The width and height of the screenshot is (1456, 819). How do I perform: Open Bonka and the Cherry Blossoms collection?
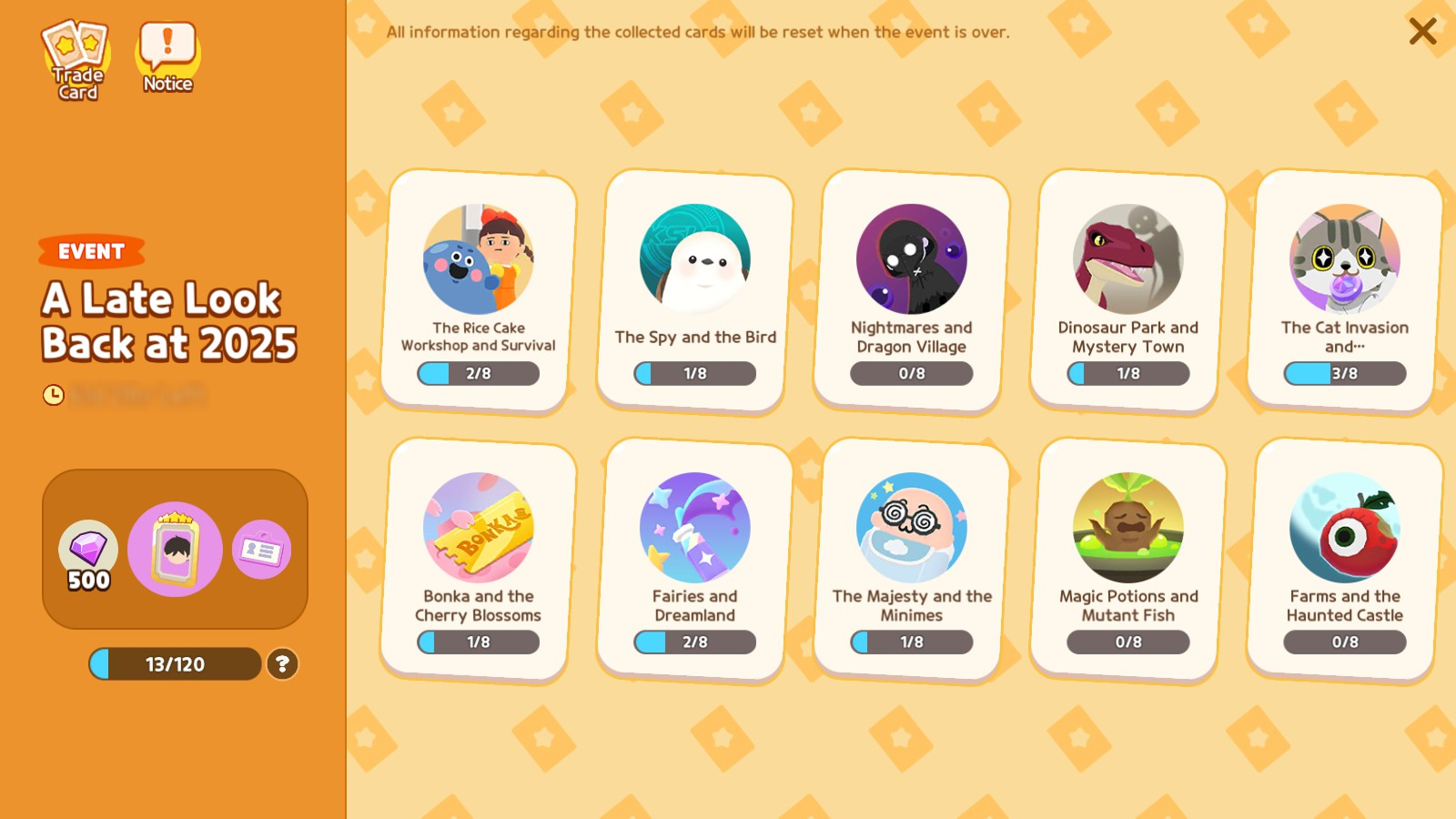pos(479,559)
